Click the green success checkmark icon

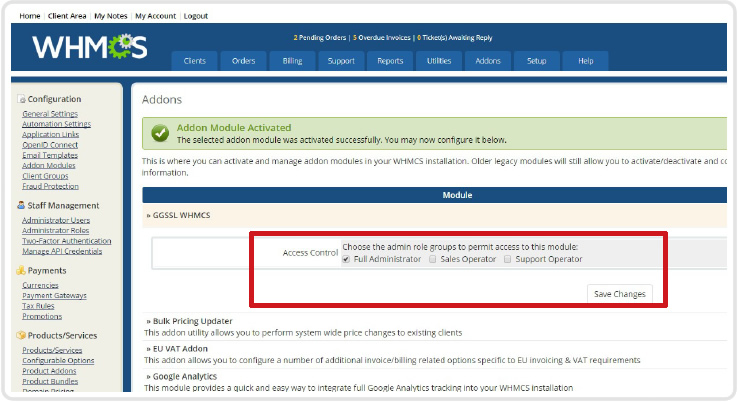[160, 133]
